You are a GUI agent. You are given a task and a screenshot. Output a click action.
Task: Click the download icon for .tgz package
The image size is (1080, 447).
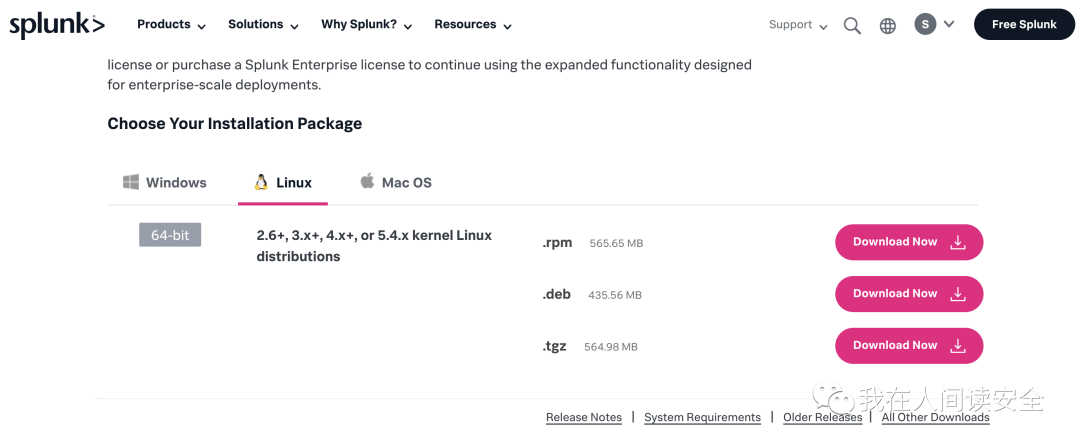(x=957, y=346)
